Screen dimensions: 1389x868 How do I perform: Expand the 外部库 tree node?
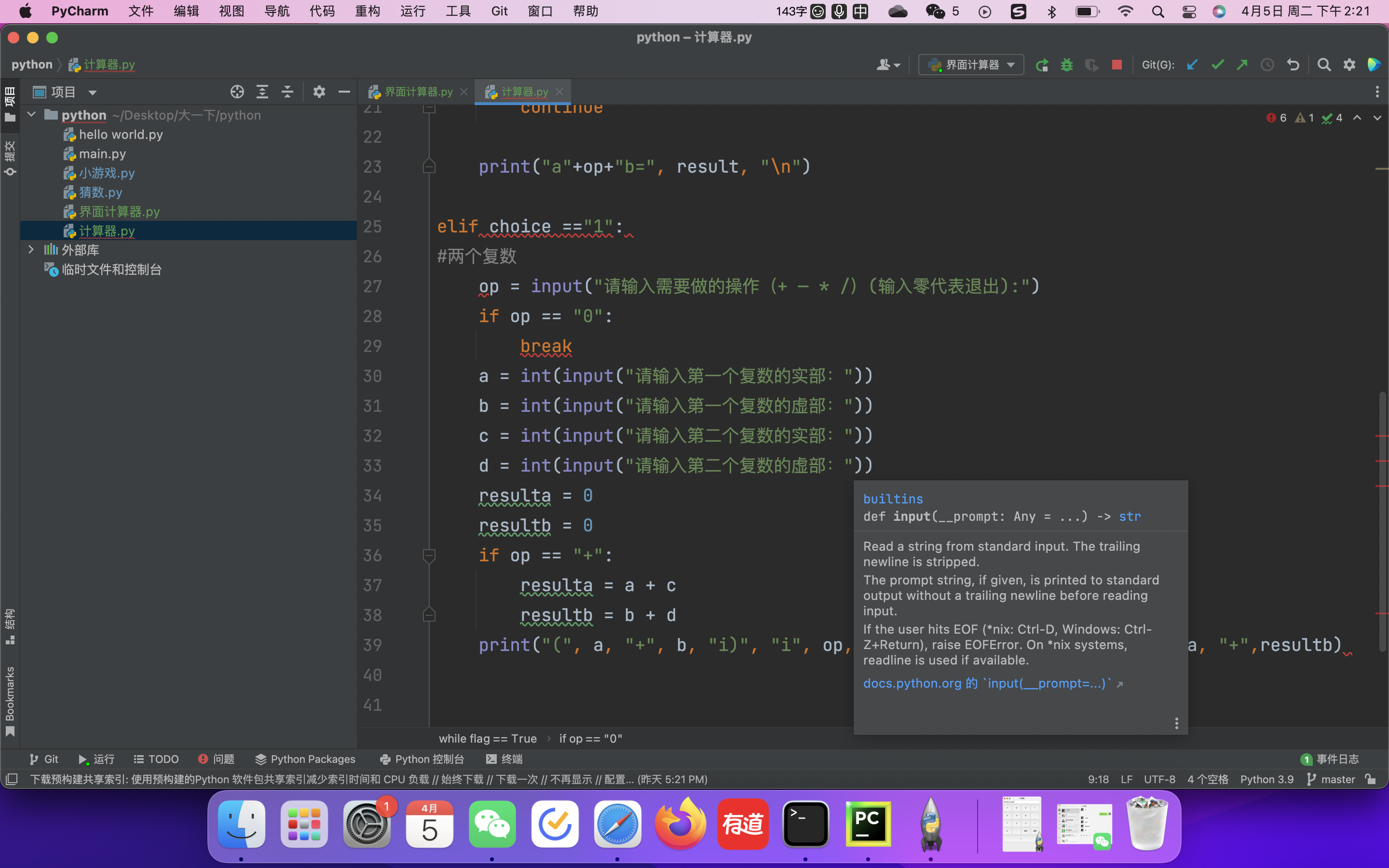(x=31, y=250)
